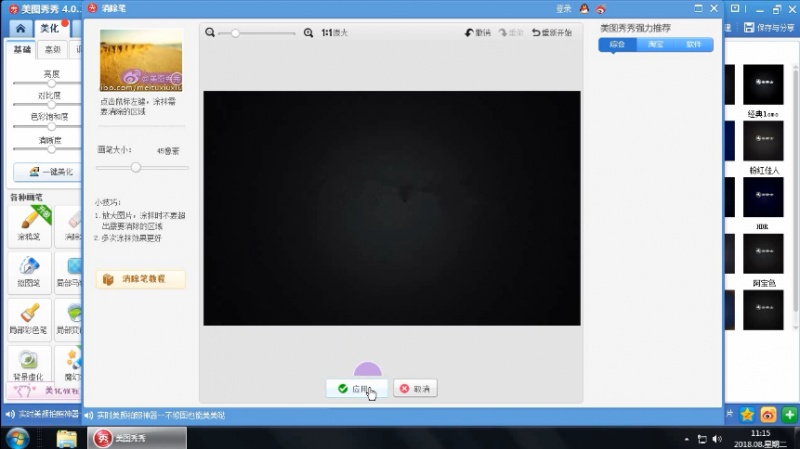This screenshot has height=449, width=800.
Task: Adjust the 清晰度 slider handle
Action: click(52, 149)
